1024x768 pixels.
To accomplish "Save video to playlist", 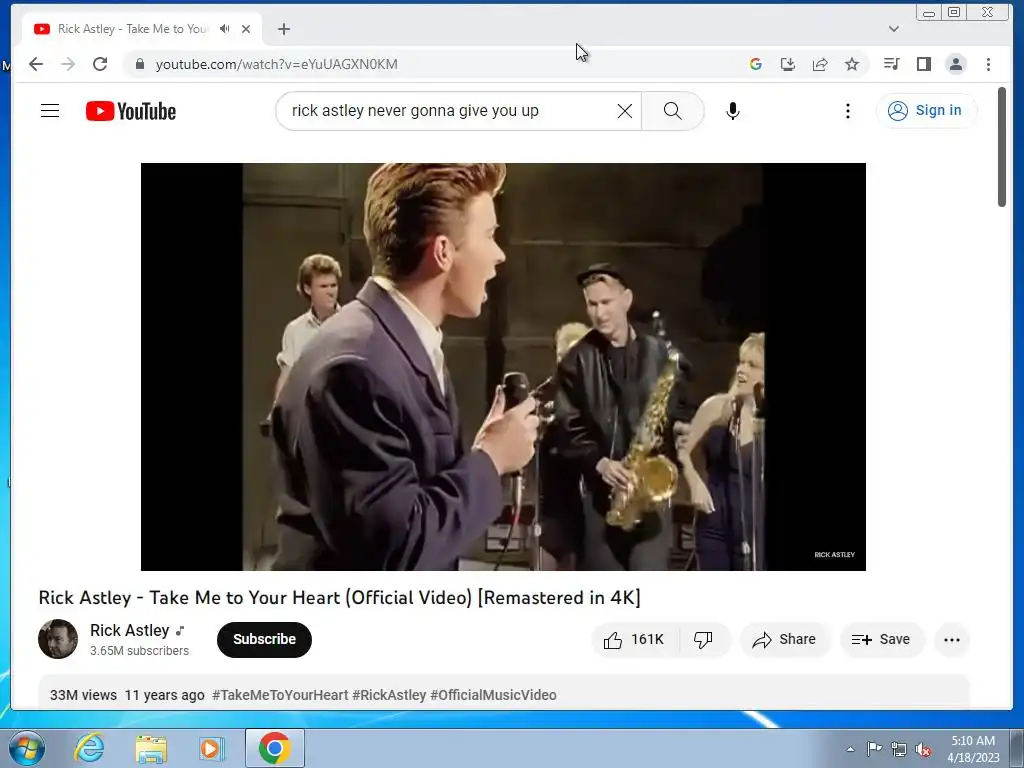I will click(882, 639).
